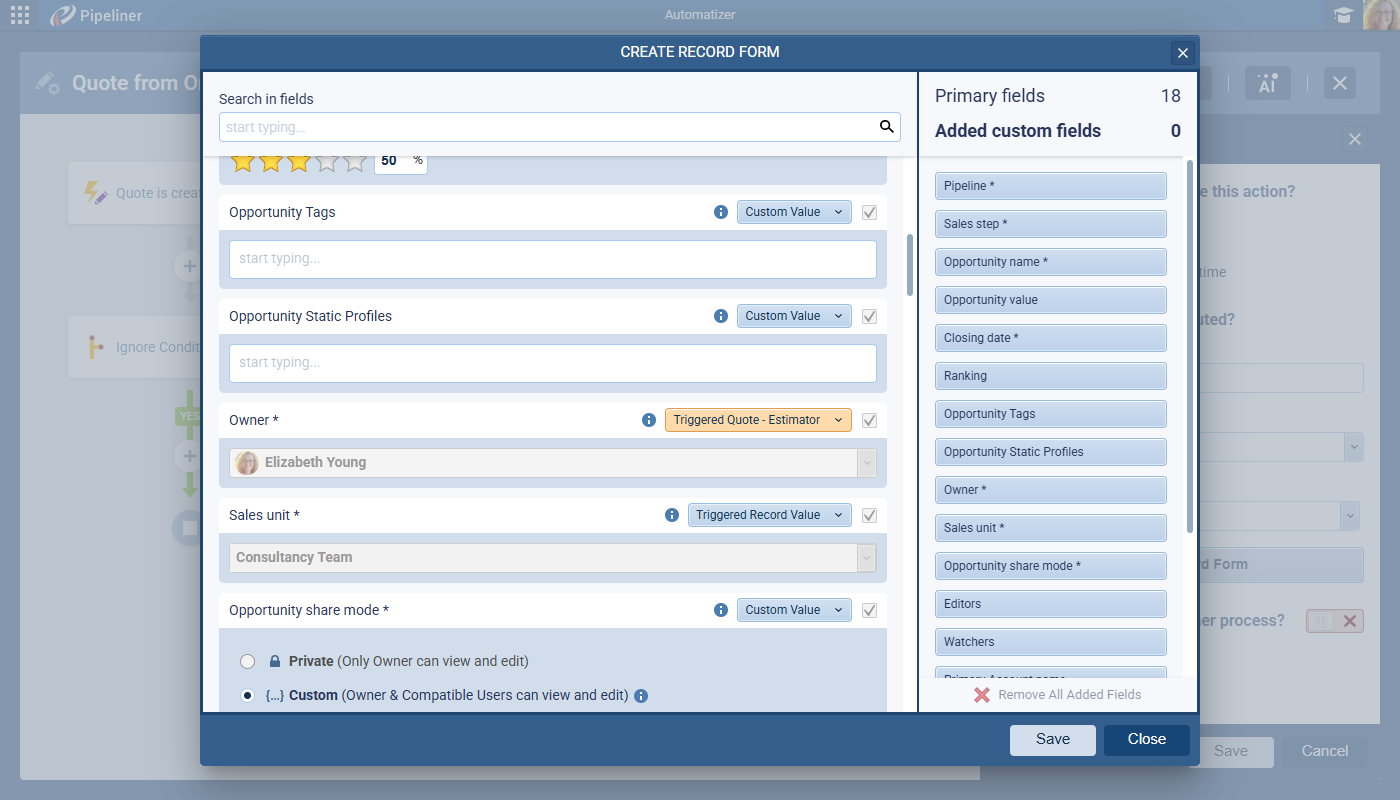Click the Close button in the dialog footer
Image resolution: width=1400 pixels, height=800 pixels.
pos(1146,739)
